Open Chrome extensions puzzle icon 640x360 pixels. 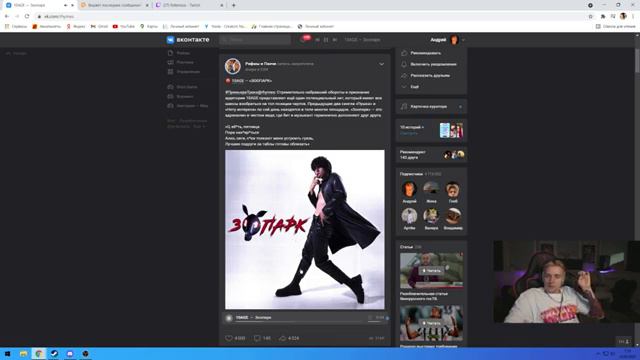tap(603, 16)
